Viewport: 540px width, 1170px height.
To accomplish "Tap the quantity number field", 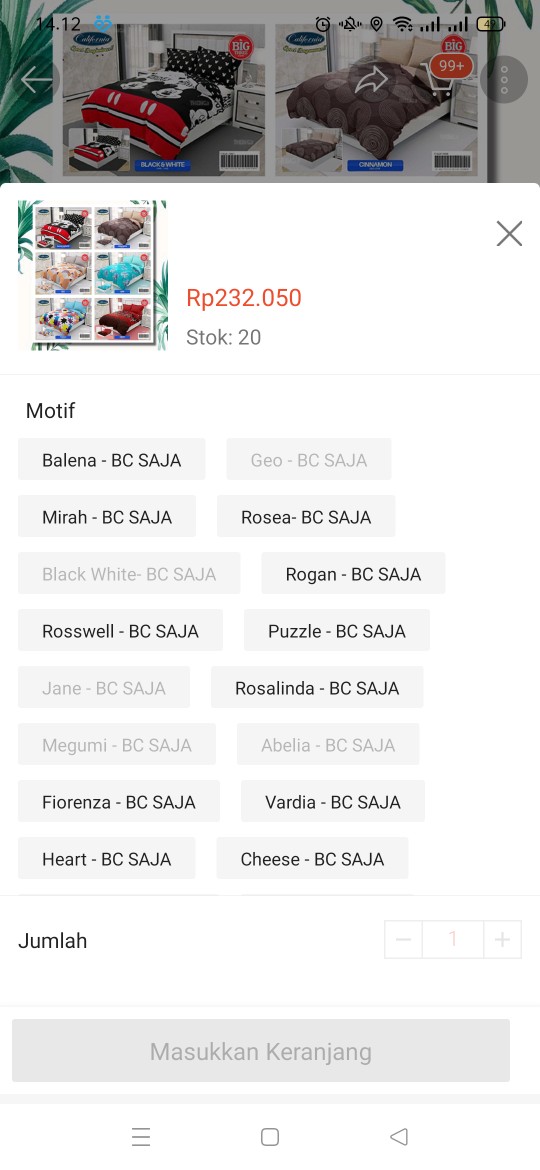I will point(453,939).
